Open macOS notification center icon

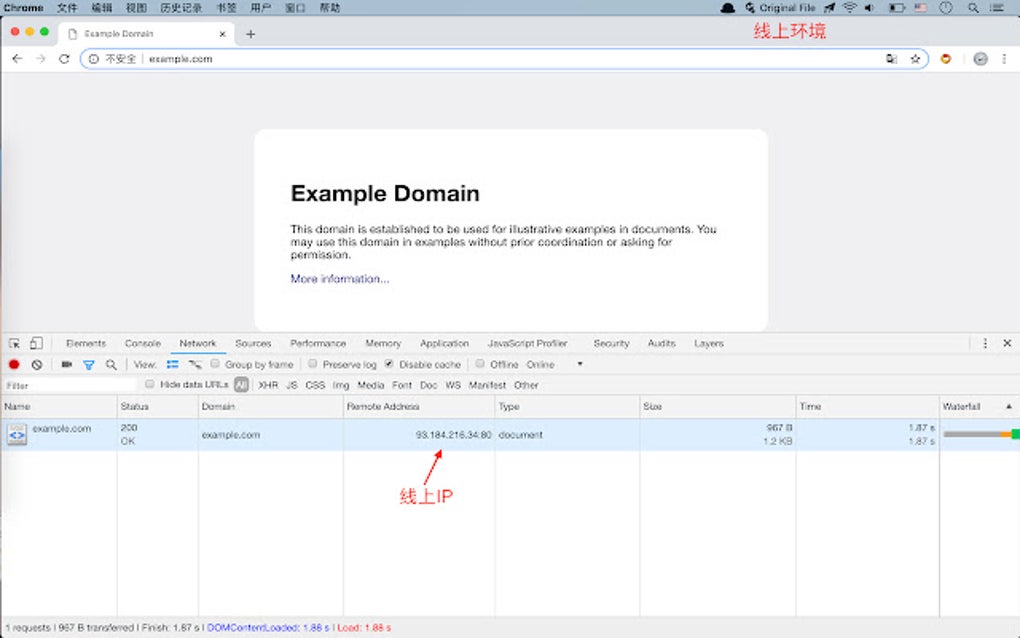(997, 8)
